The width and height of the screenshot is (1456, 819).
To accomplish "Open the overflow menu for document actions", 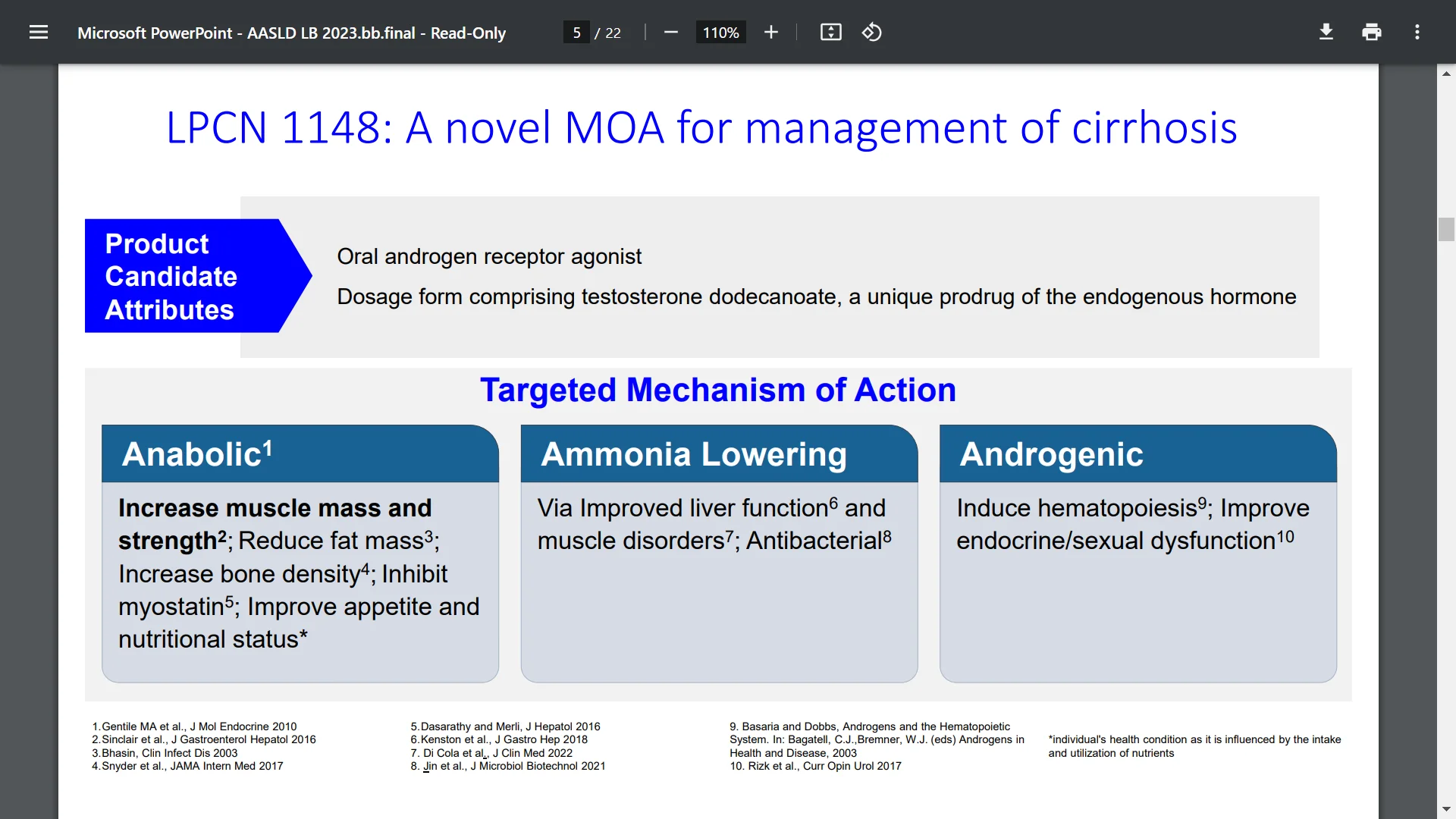I will tap(1417, 32).
